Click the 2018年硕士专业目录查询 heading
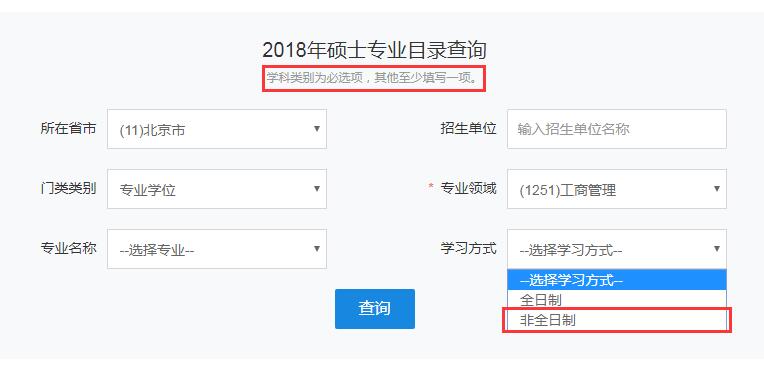 click(374, 50)
